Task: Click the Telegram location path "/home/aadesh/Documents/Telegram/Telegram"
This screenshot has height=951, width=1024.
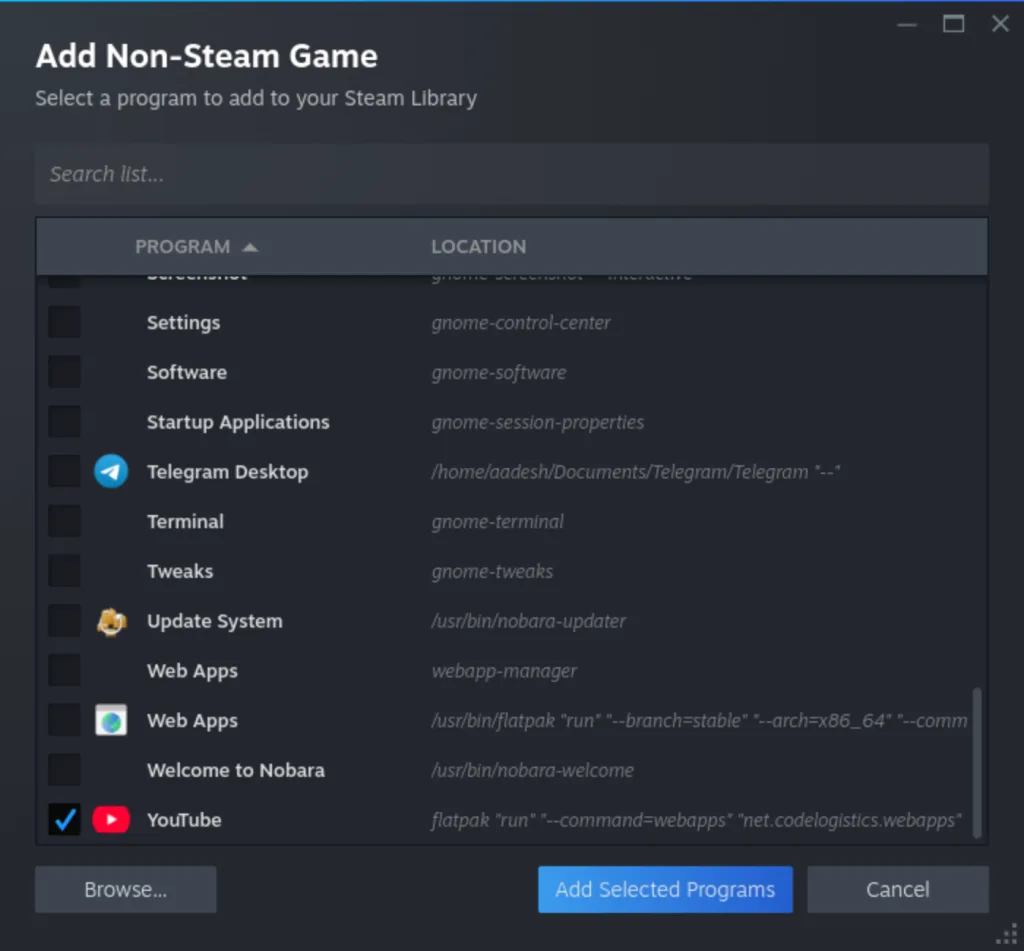Action: click(620, 472)
